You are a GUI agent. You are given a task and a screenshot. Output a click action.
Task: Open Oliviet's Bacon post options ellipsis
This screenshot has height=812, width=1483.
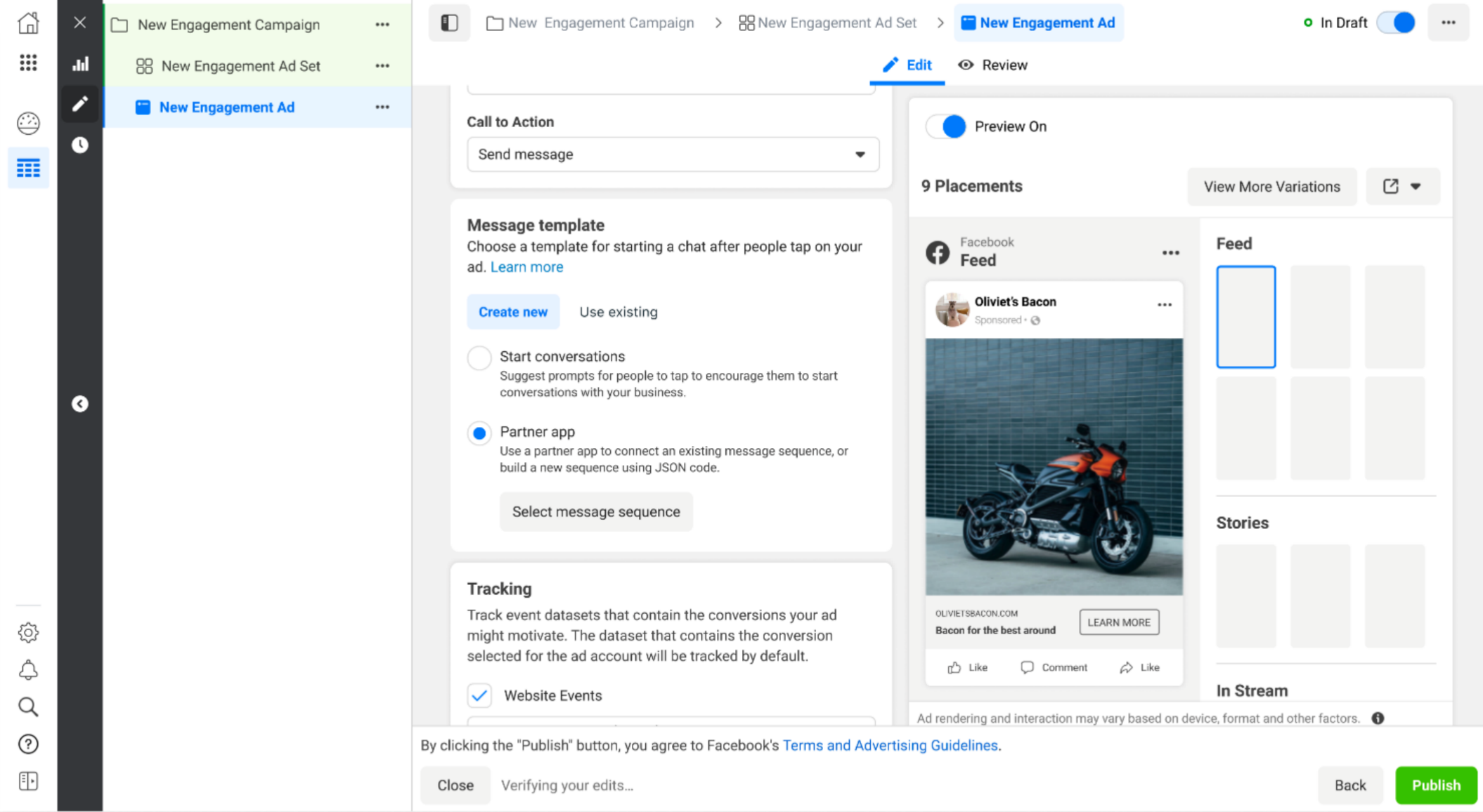point(1165,305)
